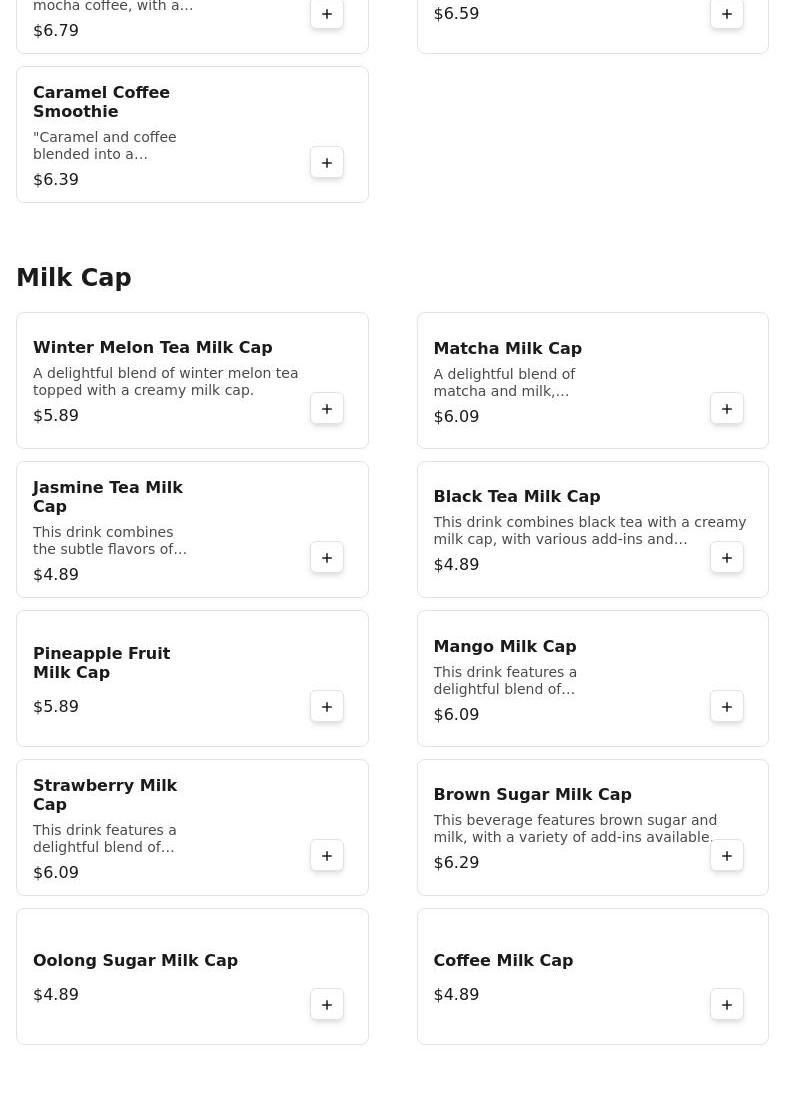Select the Oolong Sugar Milk Cap card
785x1093 pixels.
coord(192,976)
